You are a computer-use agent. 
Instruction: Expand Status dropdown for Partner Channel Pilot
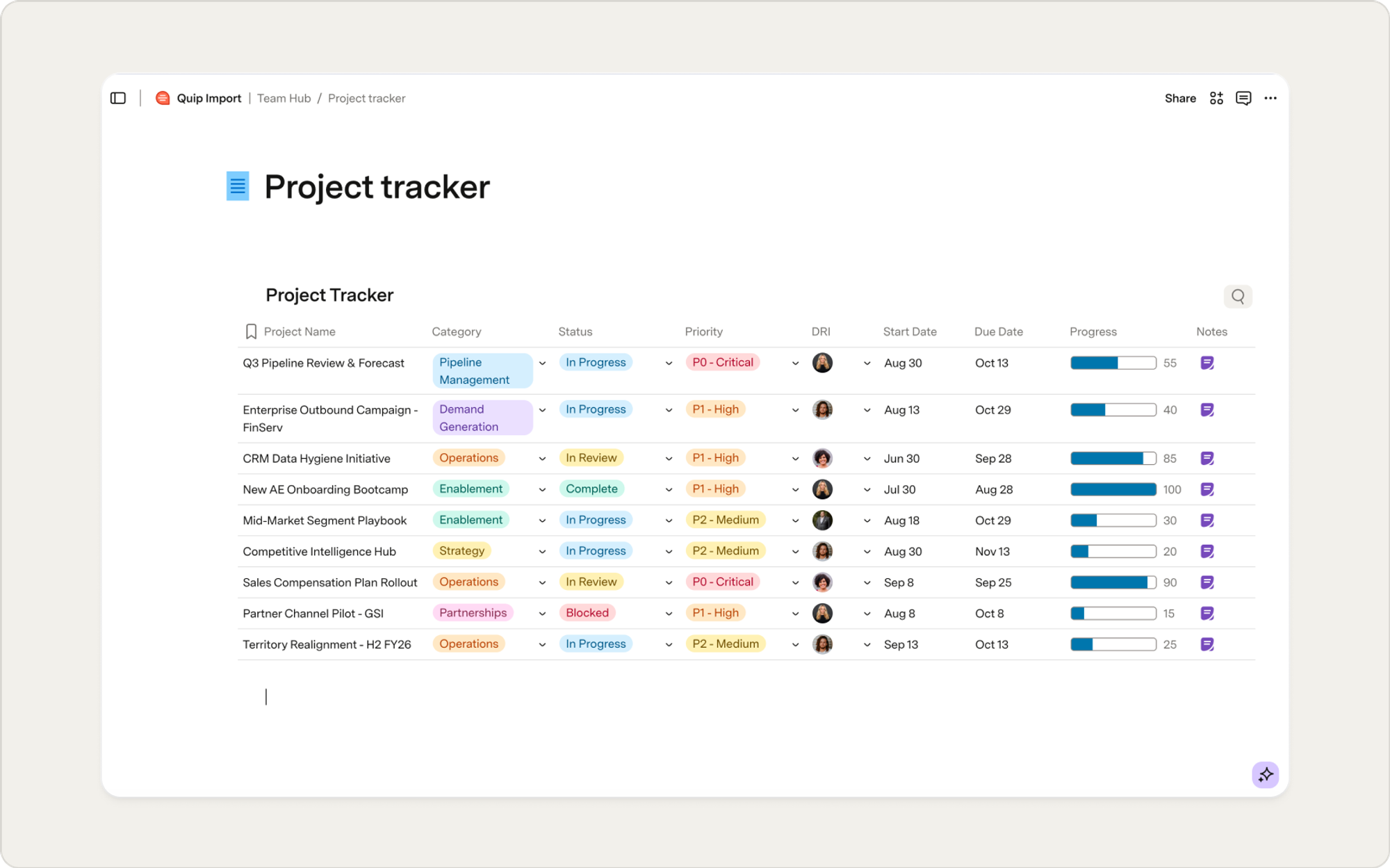[x=669, y=614]
